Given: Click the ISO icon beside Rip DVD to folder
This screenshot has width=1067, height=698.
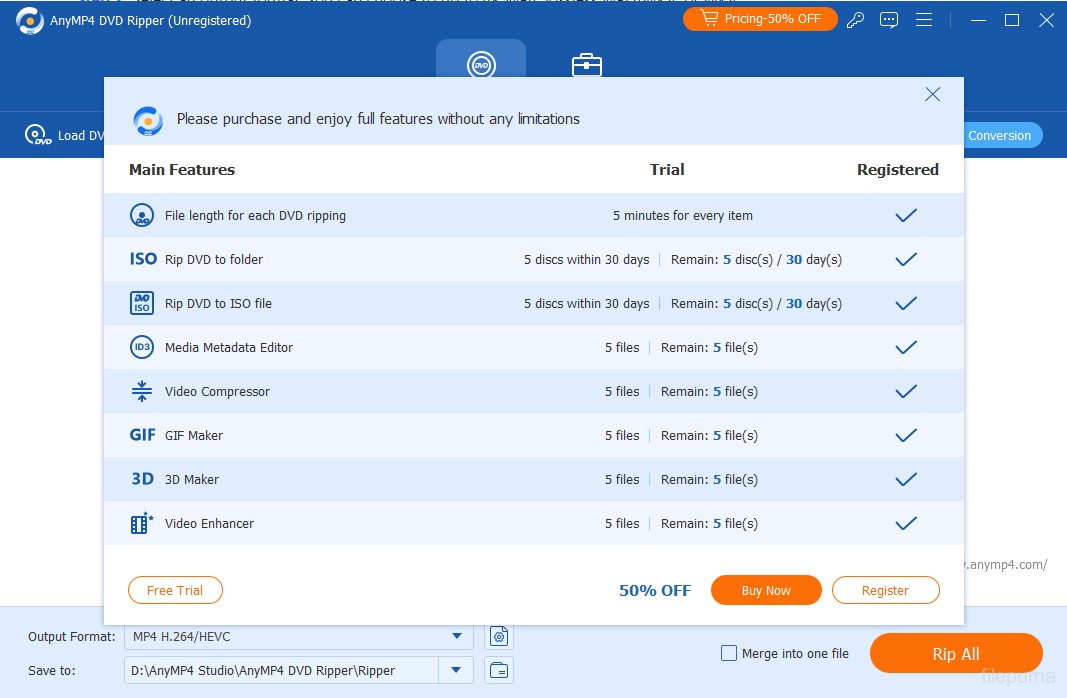Looking at the screenshot, I should 143,259.
